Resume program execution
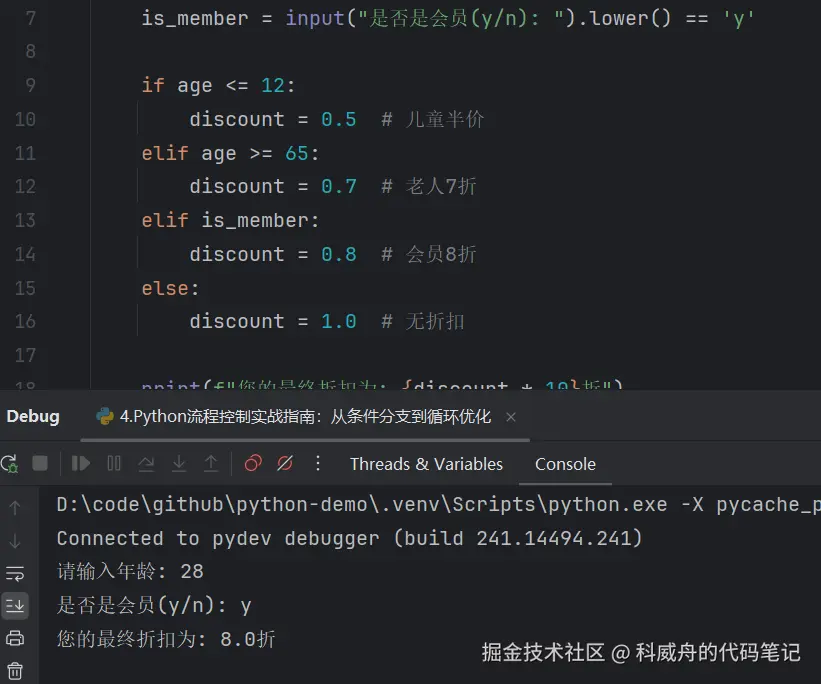The width and height of the screenshot is (821, 684). pos(81,464)
